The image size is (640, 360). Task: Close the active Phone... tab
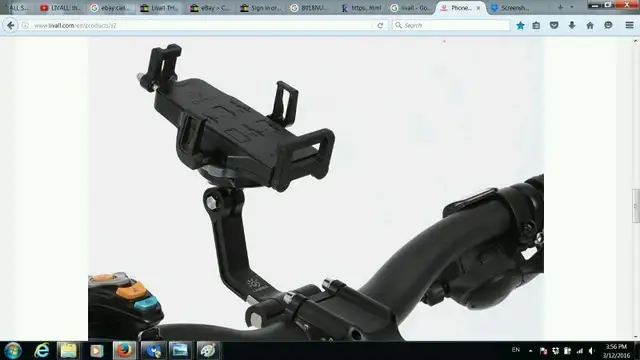click(478, 8)
